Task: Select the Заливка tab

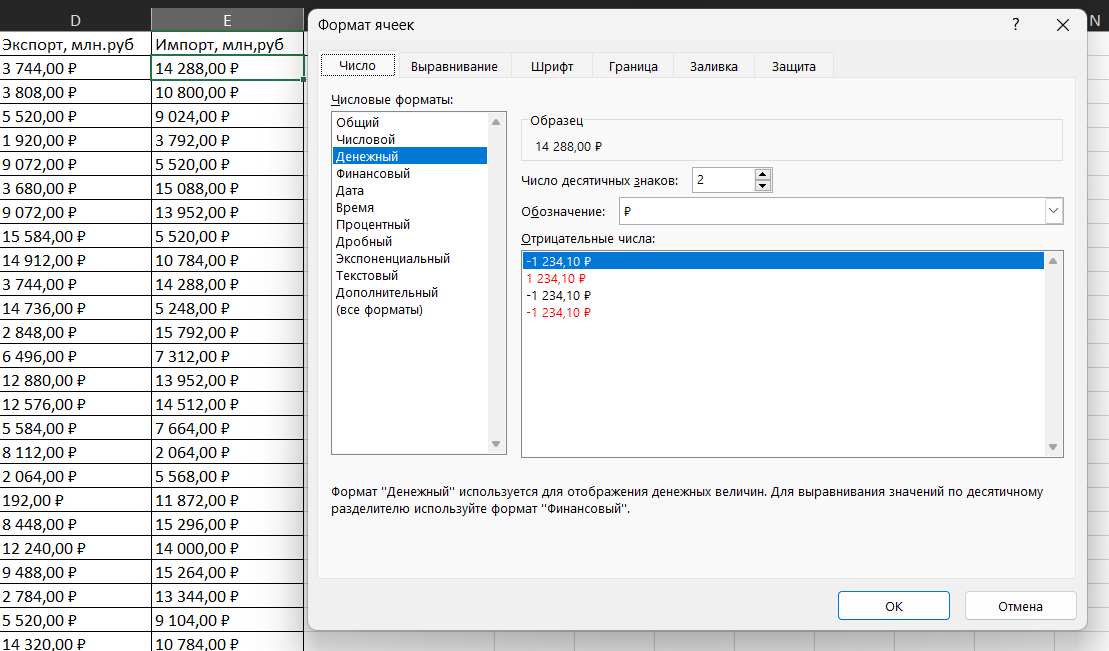Action: pyautogui.click(x=713, y=66)
